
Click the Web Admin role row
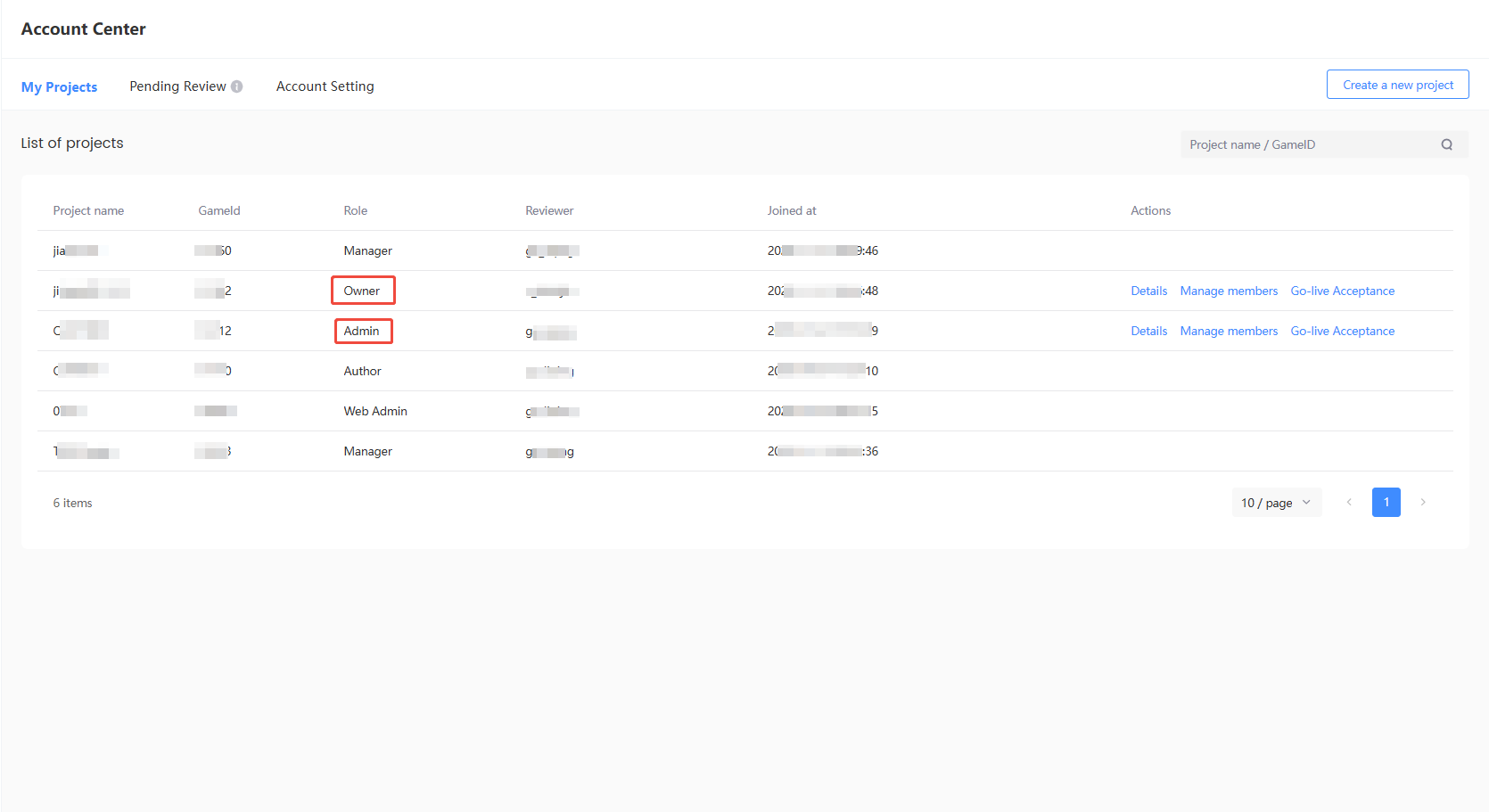pyautogui.click(x=375, y=411)
